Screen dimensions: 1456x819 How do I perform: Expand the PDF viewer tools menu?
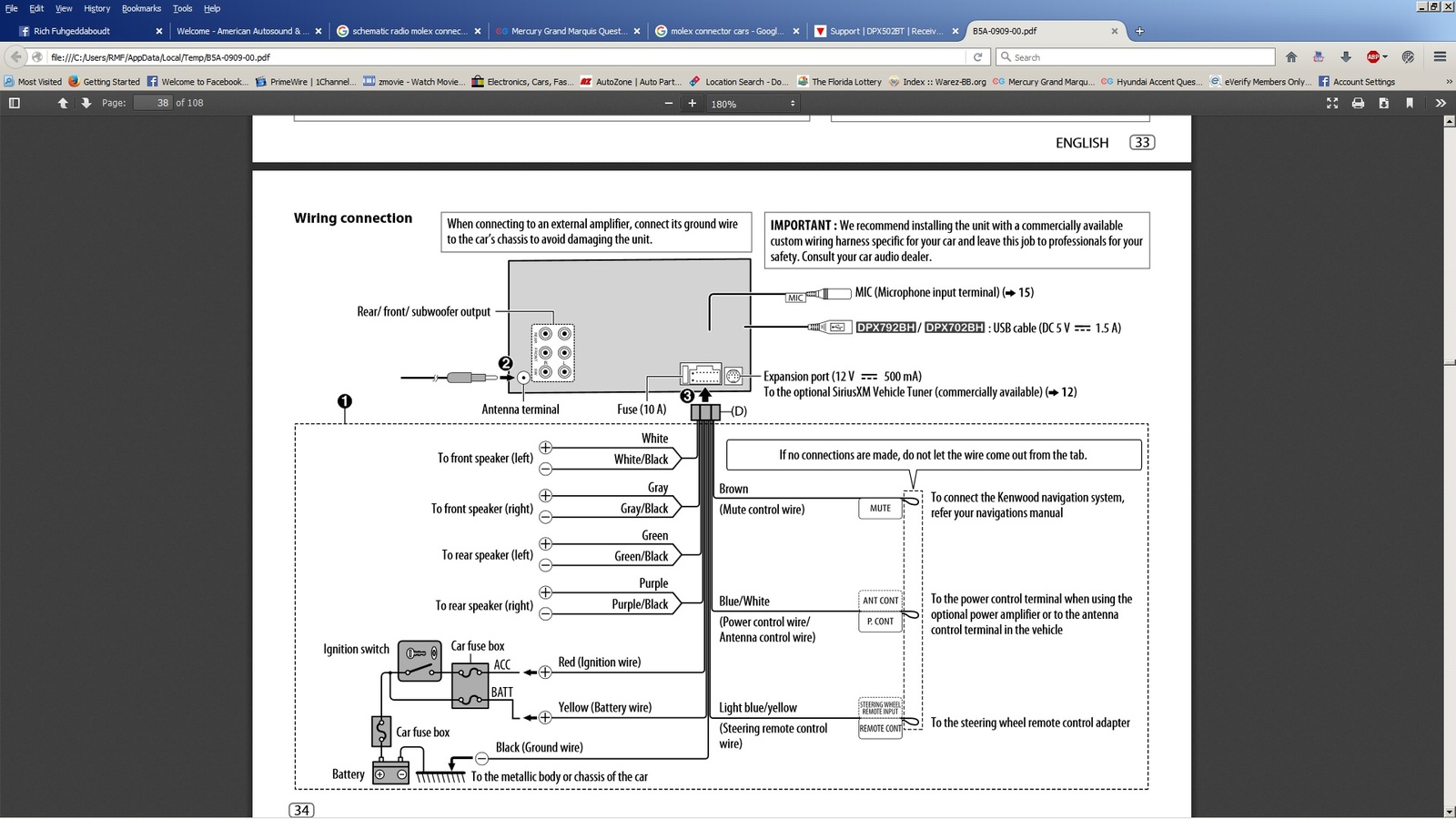(1441, 103)
